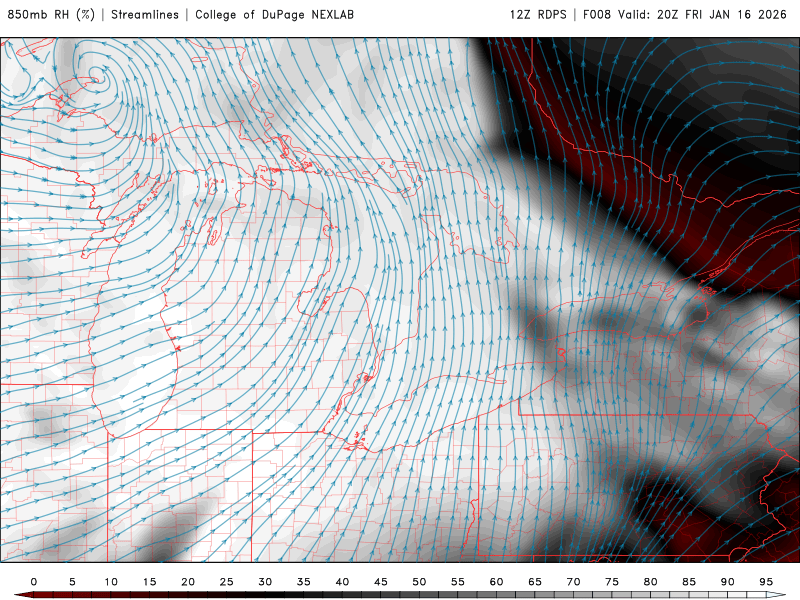Screen dimensions: 800x600
Task: Select the "70" value on the color scale
Action: [x=573, y=582]
